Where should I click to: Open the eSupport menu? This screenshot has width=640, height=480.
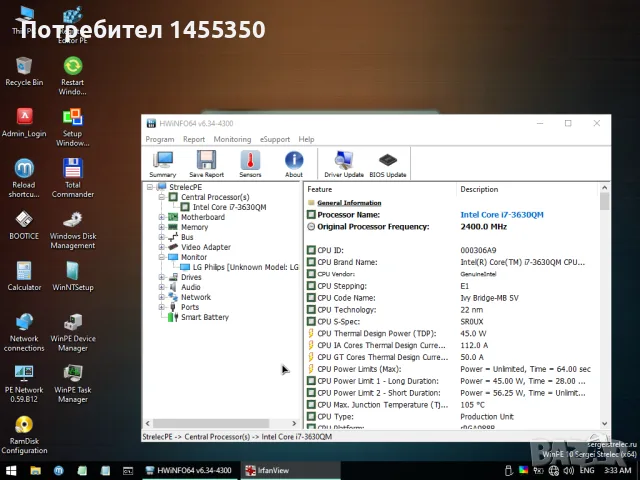(x=275, y=139)
